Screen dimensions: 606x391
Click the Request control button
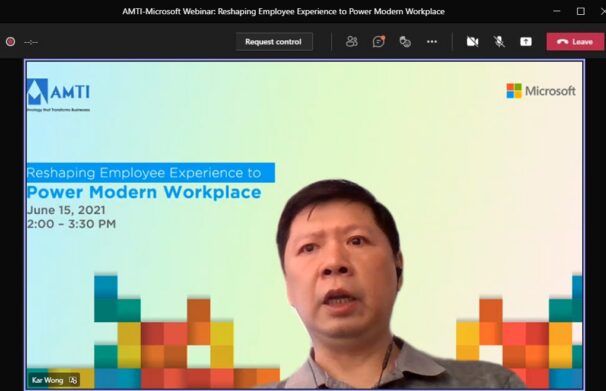(274, 42)
